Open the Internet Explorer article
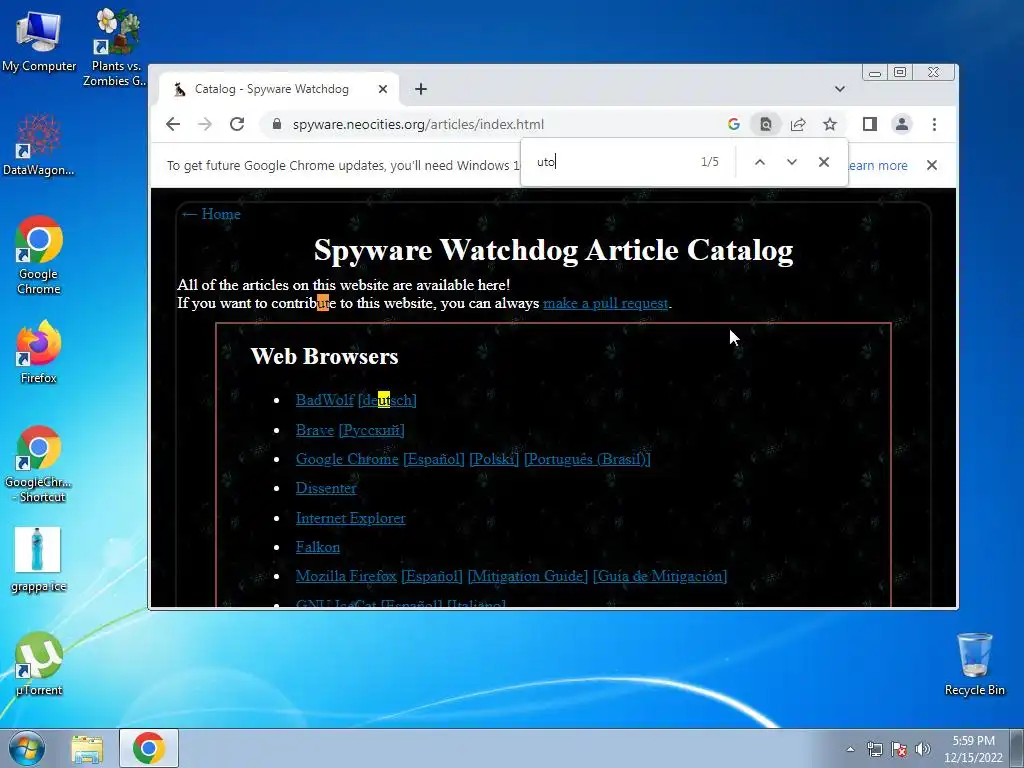The height and width of the screenshot is (768, 1024). pyautogui.click(x=350, y=518)
